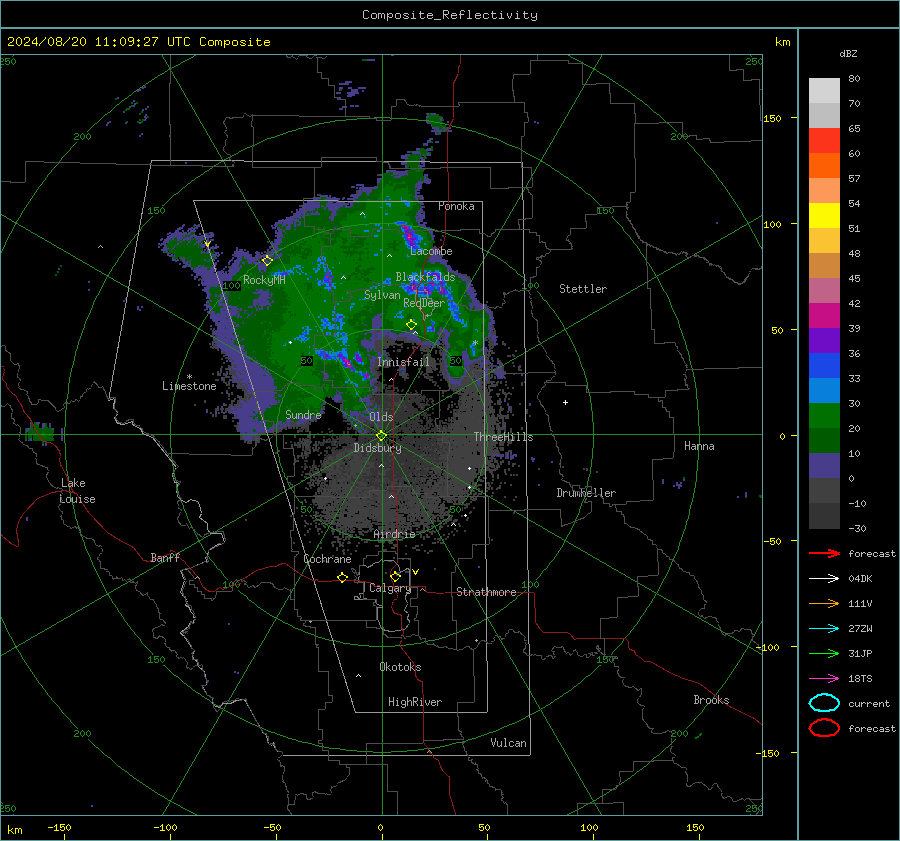Click the ThreeHills label
Screen dimensions: 900x841
point(503,437)
